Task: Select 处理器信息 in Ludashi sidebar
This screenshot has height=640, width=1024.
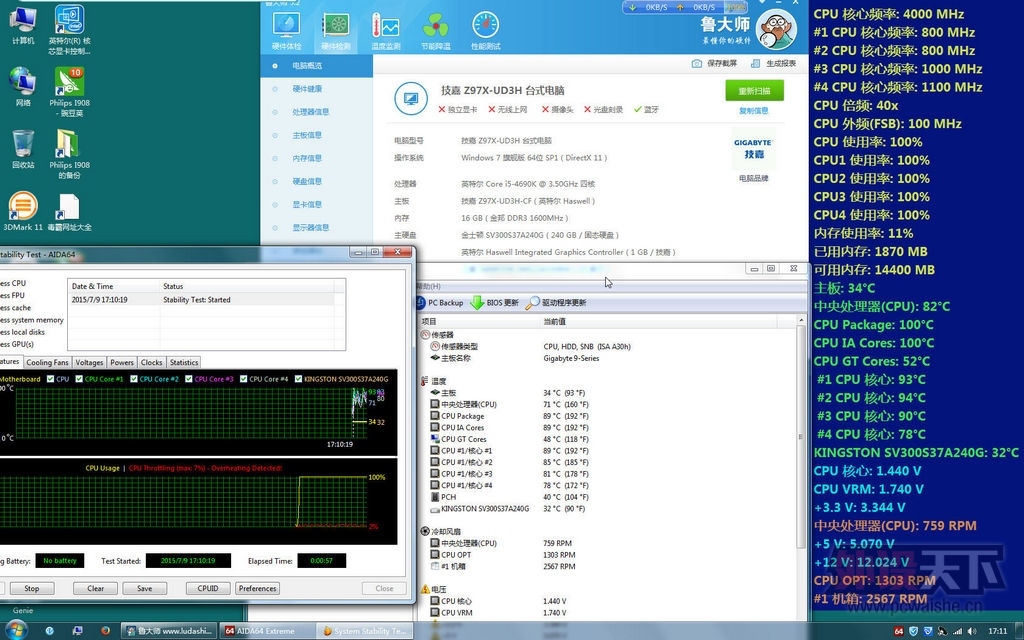Action: [317, 112]
